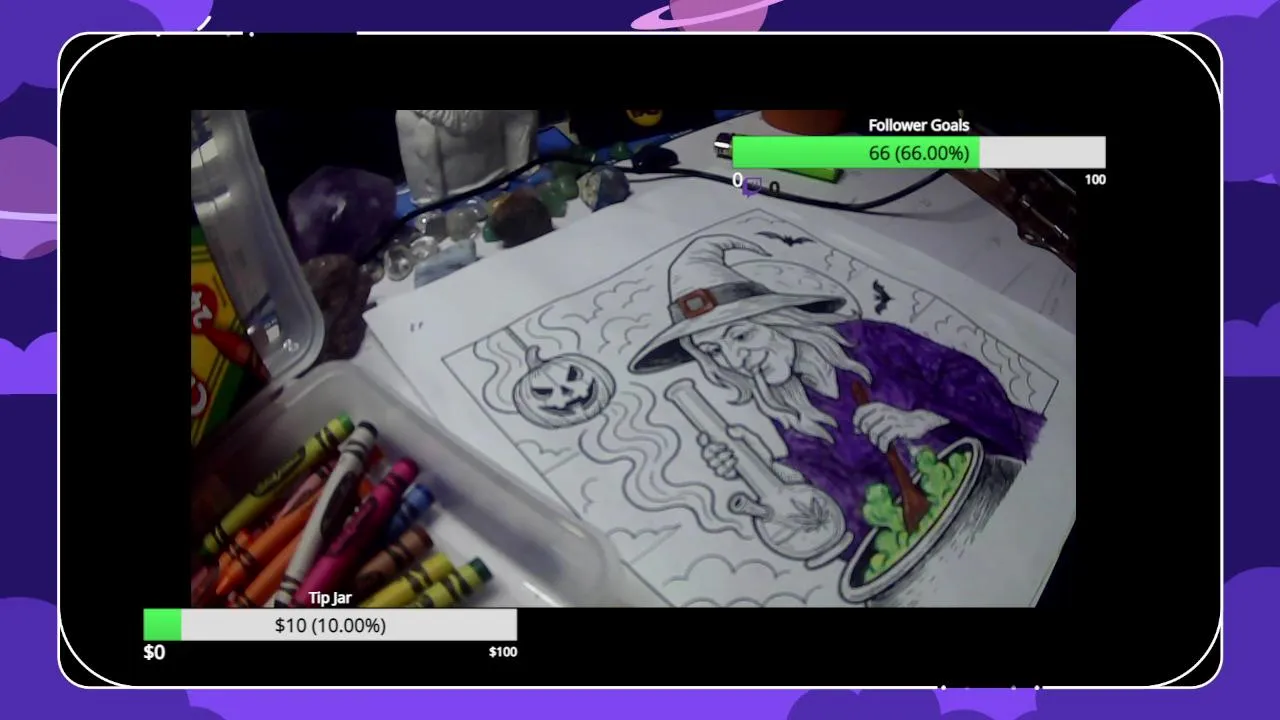
Task: Click the Follower Goals progress bar
Action: (x=919, y=153)
